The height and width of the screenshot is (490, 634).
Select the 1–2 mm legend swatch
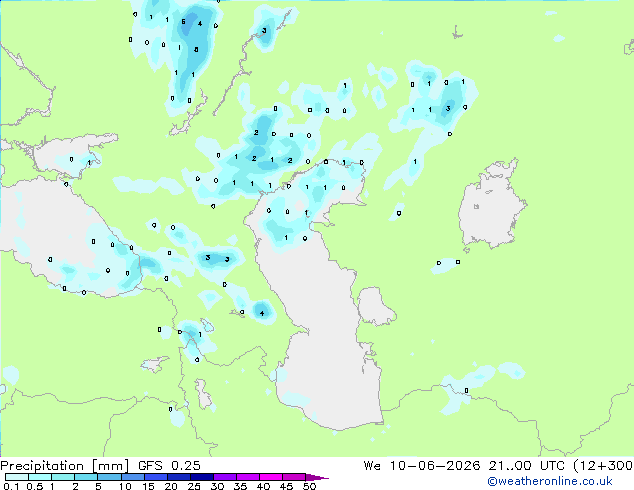pos(63,477)
